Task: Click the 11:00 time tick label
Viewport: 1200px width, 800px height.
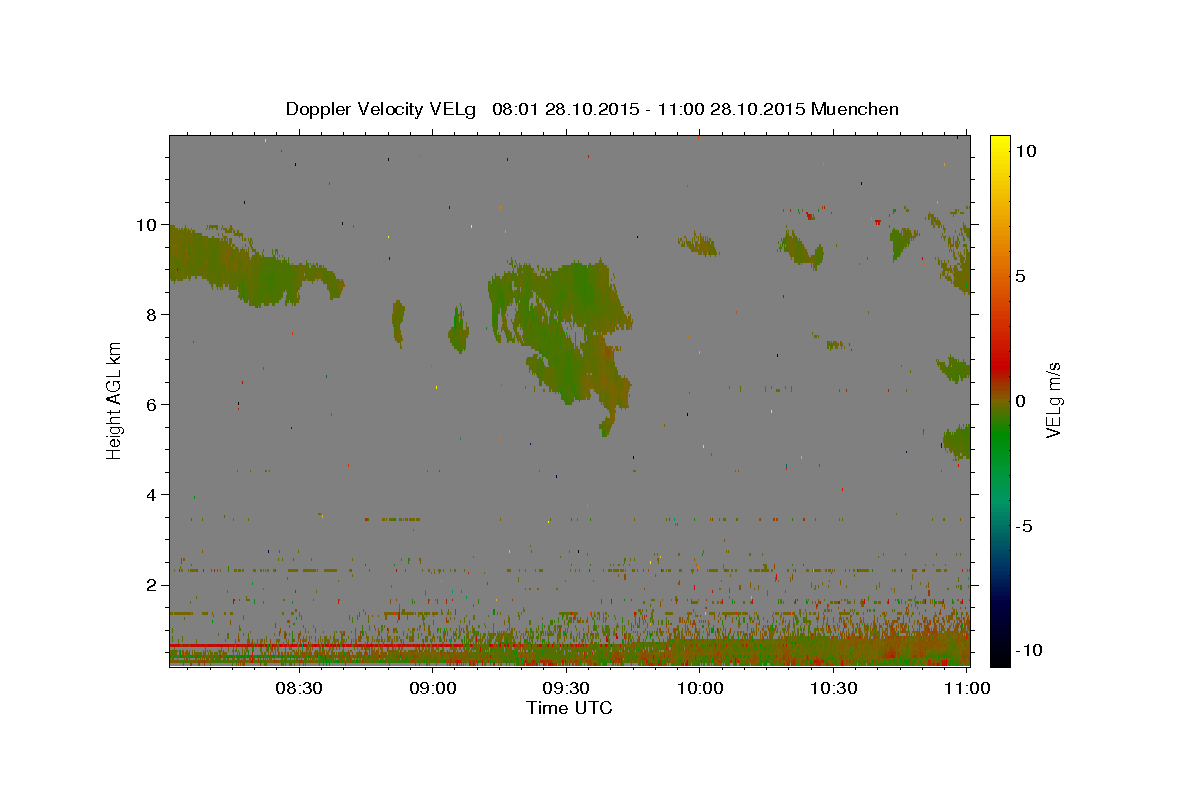Action: 968,688
